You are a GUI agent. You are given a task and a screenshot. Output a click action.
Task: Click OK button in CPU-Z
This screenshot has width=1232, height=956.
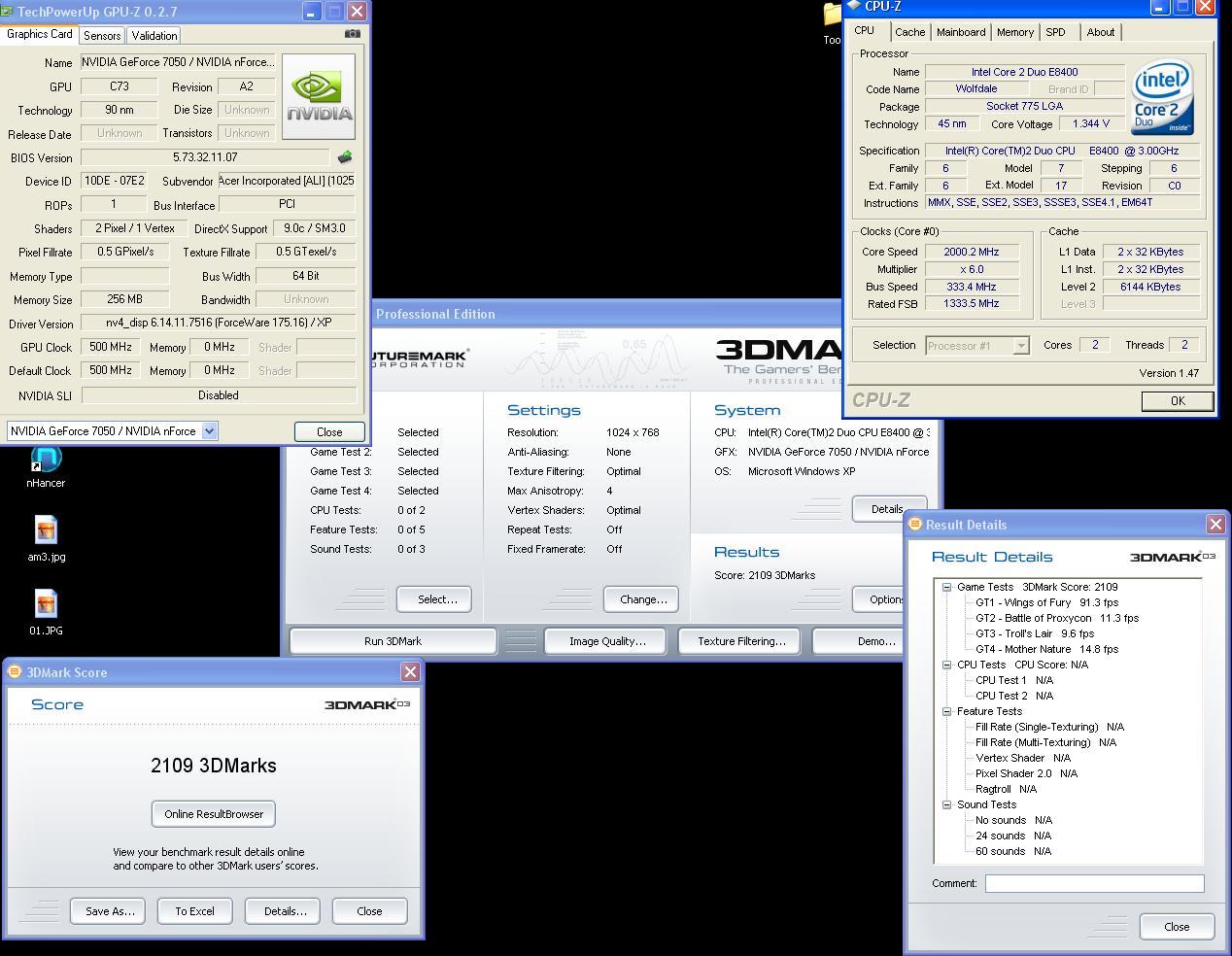click(1178, 400)
